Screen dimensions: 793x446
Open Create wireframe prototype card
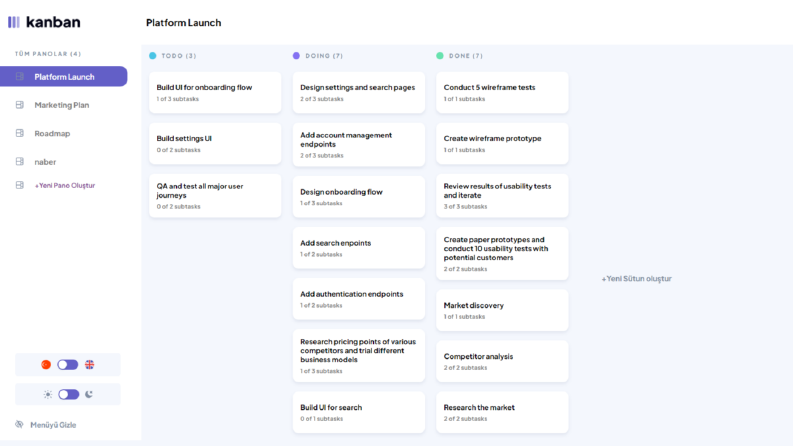pos(502,144)
